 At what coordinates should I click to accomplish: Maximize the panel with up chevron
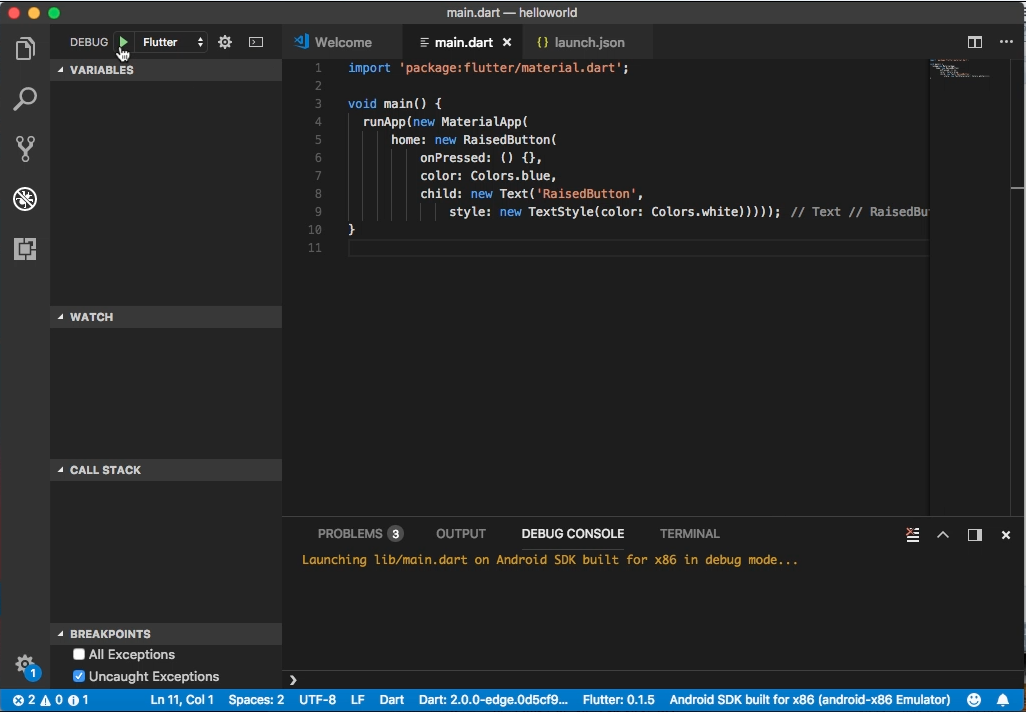943,535
